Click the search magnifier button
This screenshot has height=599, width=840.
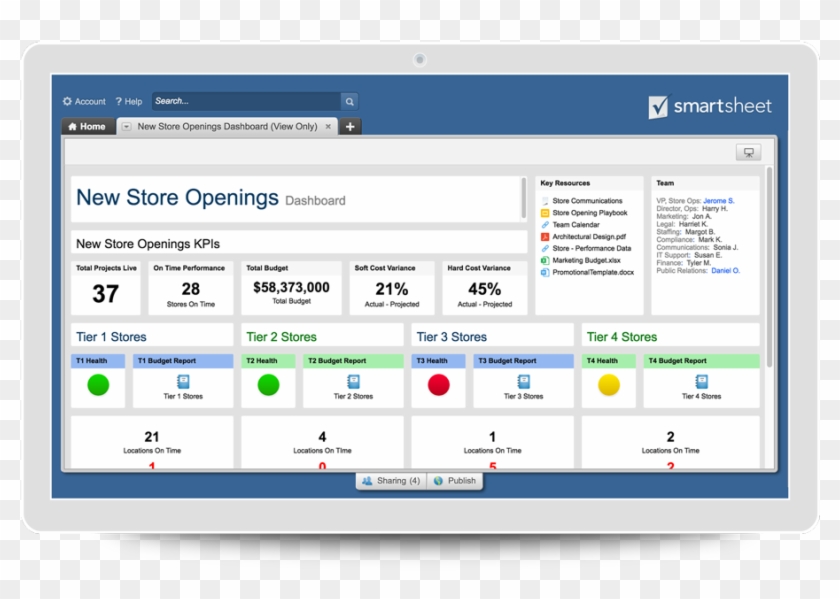pyautogui.click(x=349, y=101)
